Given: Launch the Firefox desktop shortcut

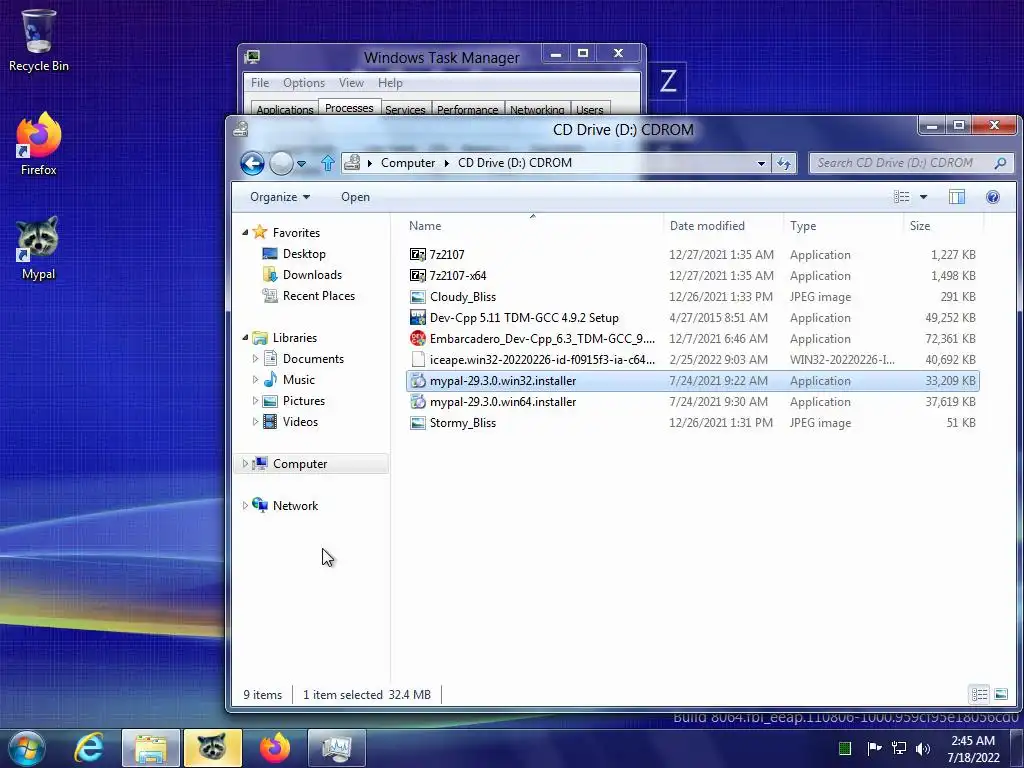Looking at the screenshot, I should pyautogui.click(x=38, y=144).
